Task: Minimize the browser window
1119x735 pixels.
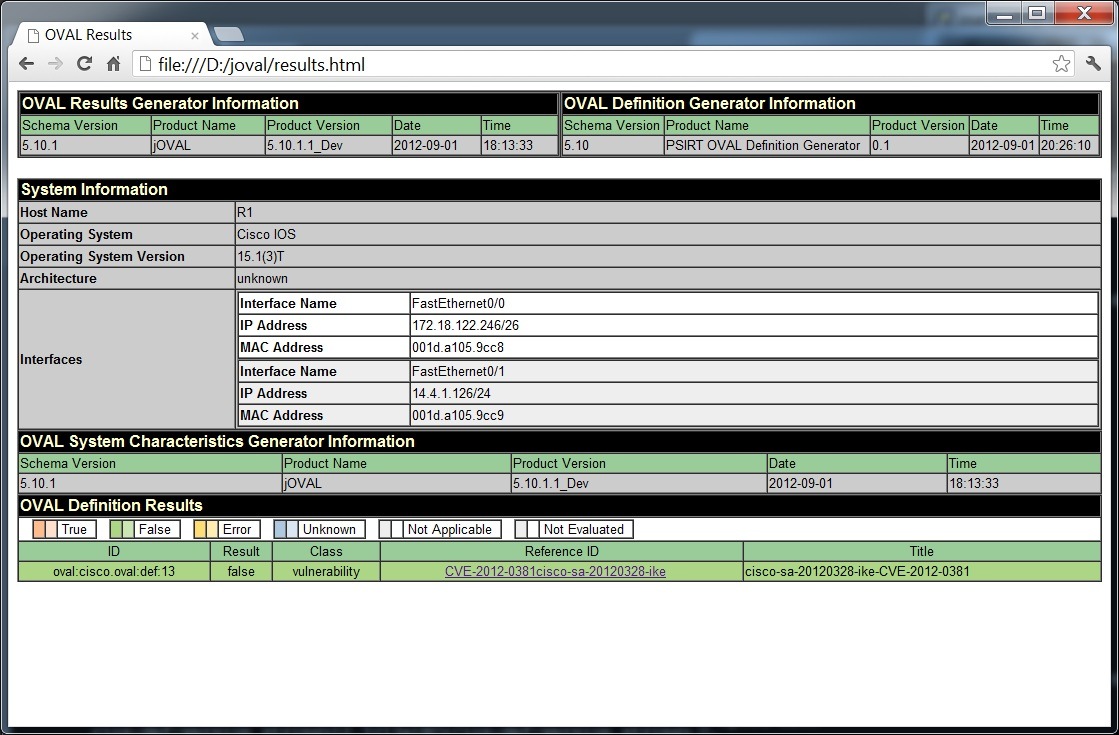Action: (1005, 14)
